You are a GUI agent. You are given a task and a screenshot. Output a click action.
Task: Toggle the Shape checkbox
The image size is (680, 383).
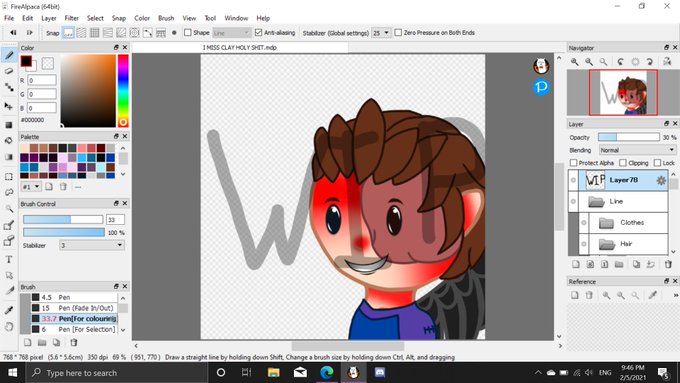coord(188,33)
